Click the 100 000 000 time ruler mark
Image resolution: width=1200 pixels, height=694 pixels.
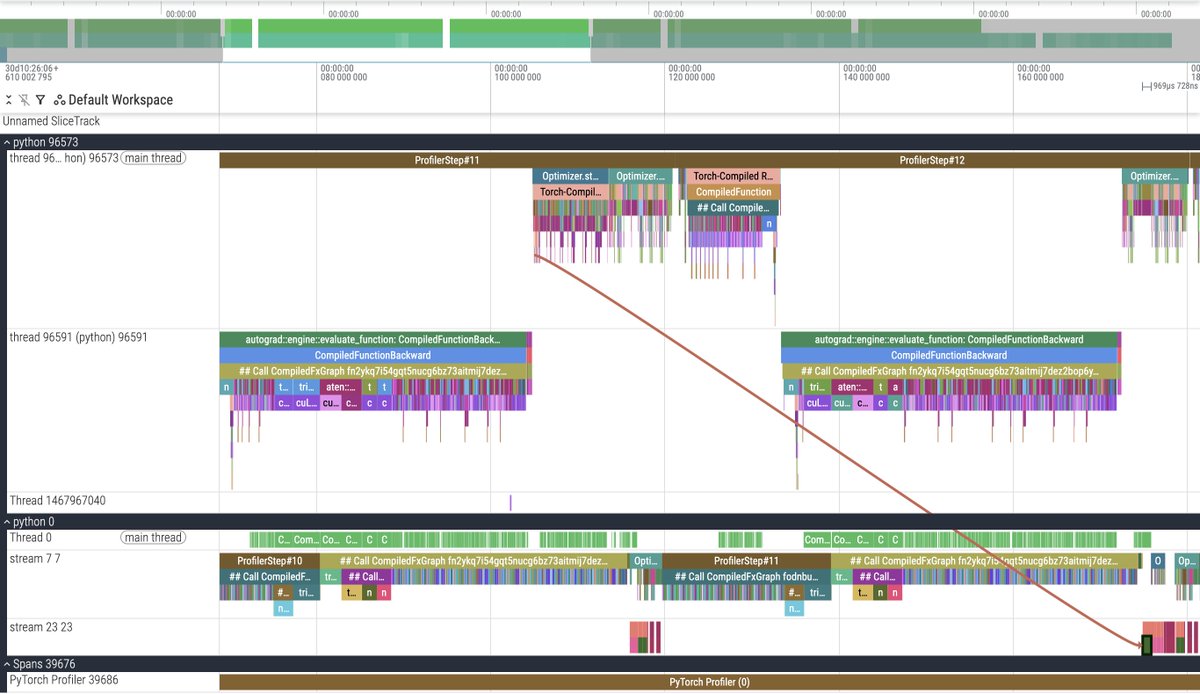coord(519,76)
